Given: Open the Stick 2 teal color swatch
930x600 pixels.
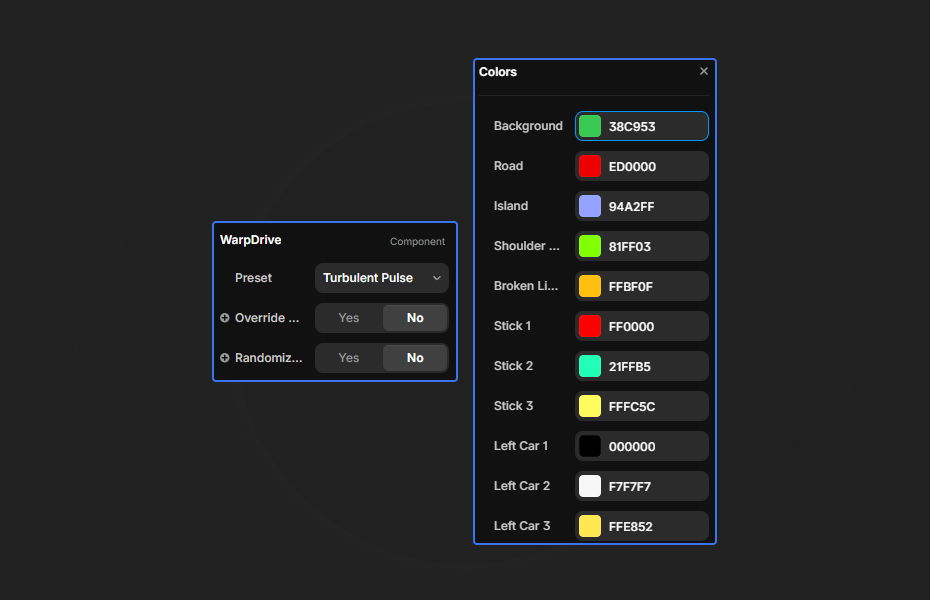Looking at the screenshot, I should (590, 366).
